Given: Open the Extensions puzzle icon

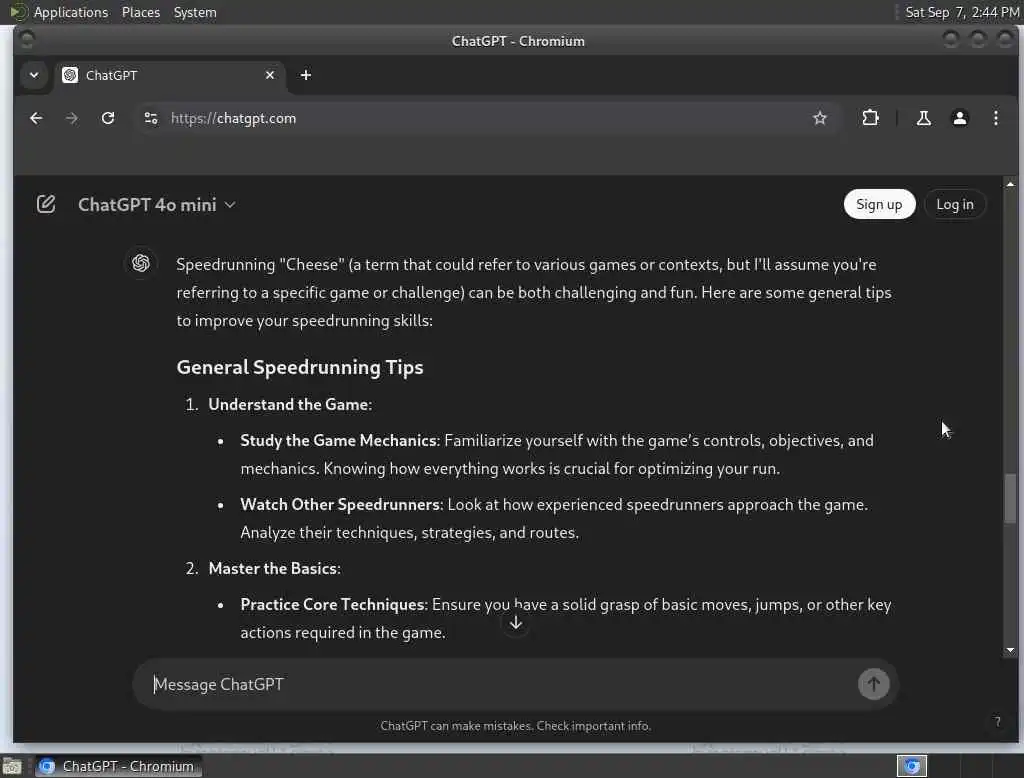Looking at the screenshot, I should point(870,118).
